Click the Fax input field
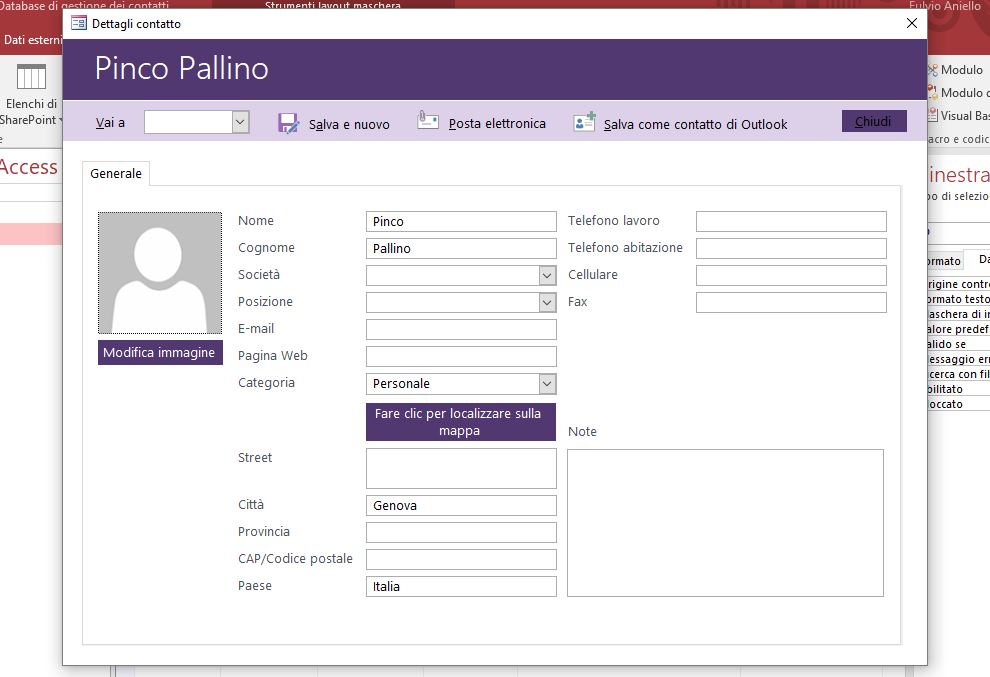 [x=791, y=303]
